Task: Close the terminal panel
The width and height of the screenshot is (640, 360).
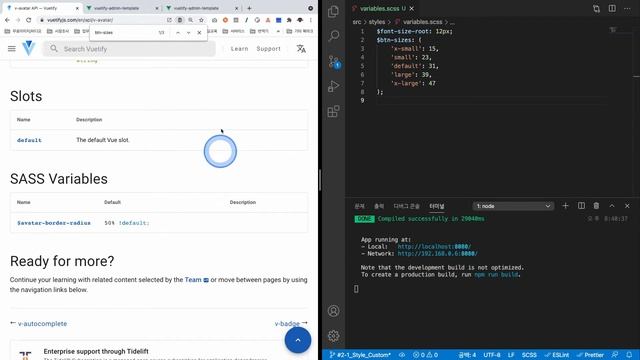Action: coord(627,206)
